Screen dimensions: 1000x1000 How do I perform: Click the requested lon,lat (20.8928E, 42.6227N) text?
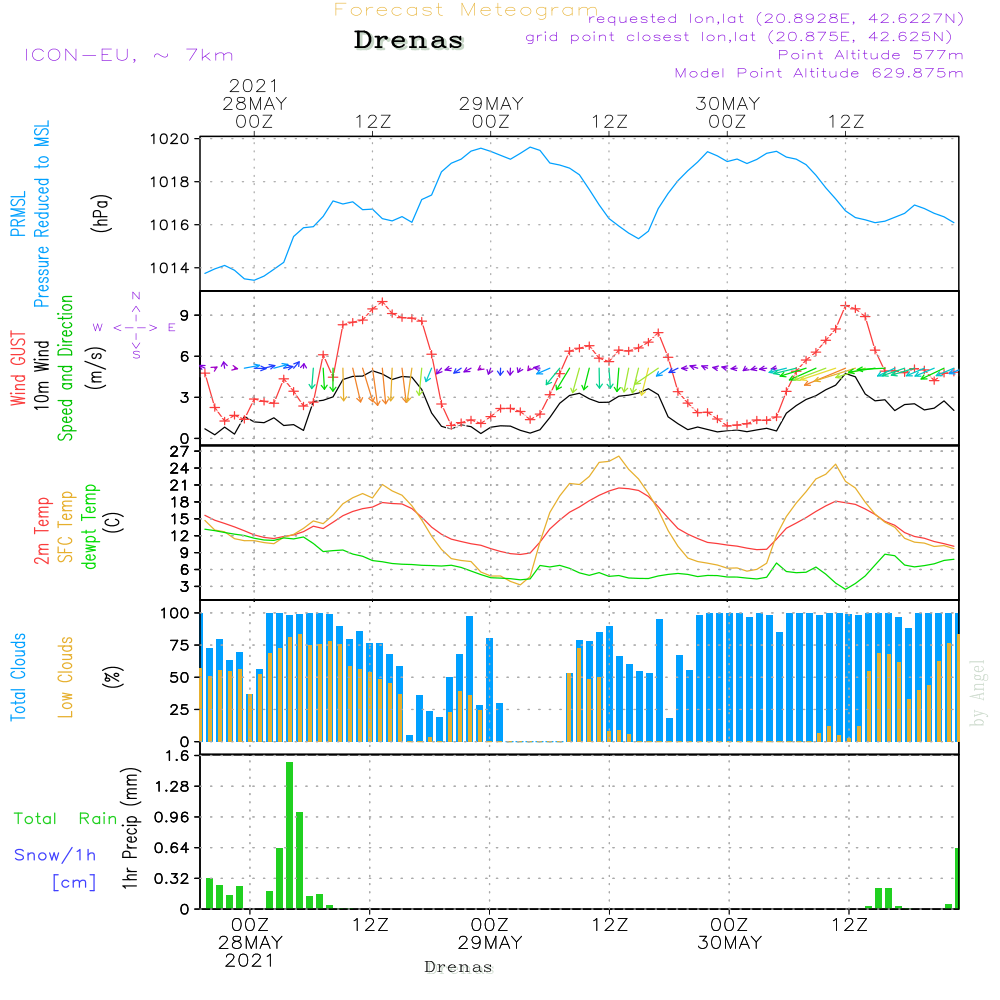pos(776,19)
